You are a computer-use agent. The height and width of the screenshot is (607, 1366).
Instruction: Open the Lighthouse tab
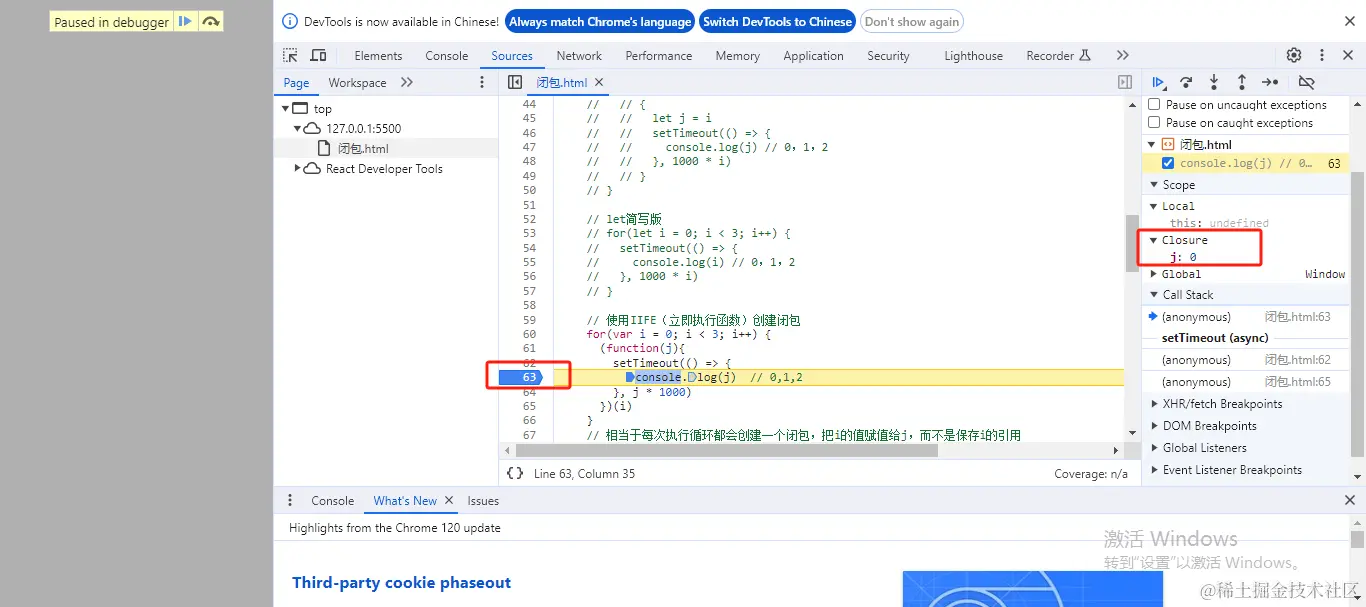974,56
